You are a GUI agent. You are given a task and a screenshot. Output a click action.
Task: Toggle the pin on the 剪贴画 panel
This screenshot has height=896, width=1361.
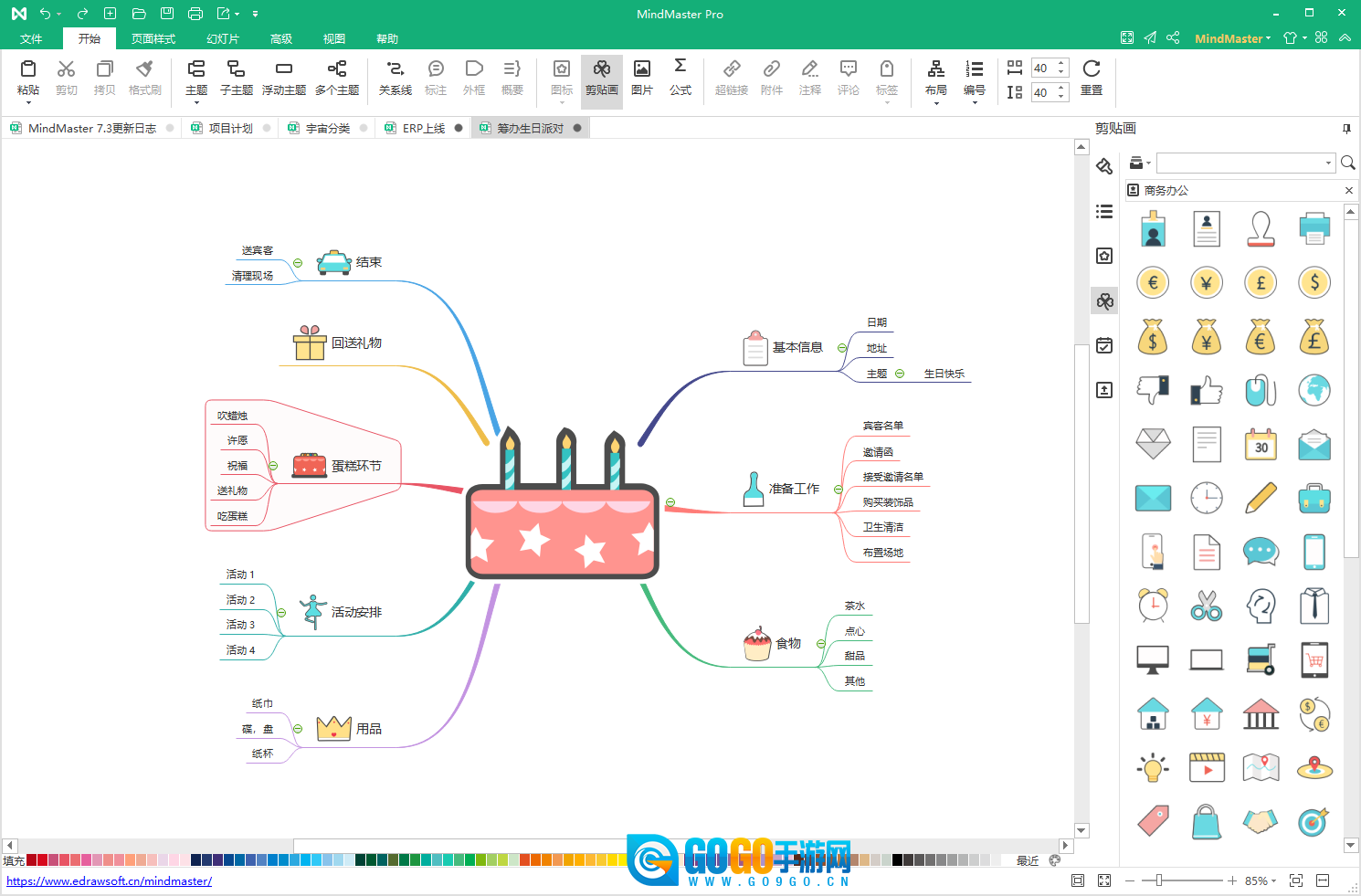click(1346, 129)
